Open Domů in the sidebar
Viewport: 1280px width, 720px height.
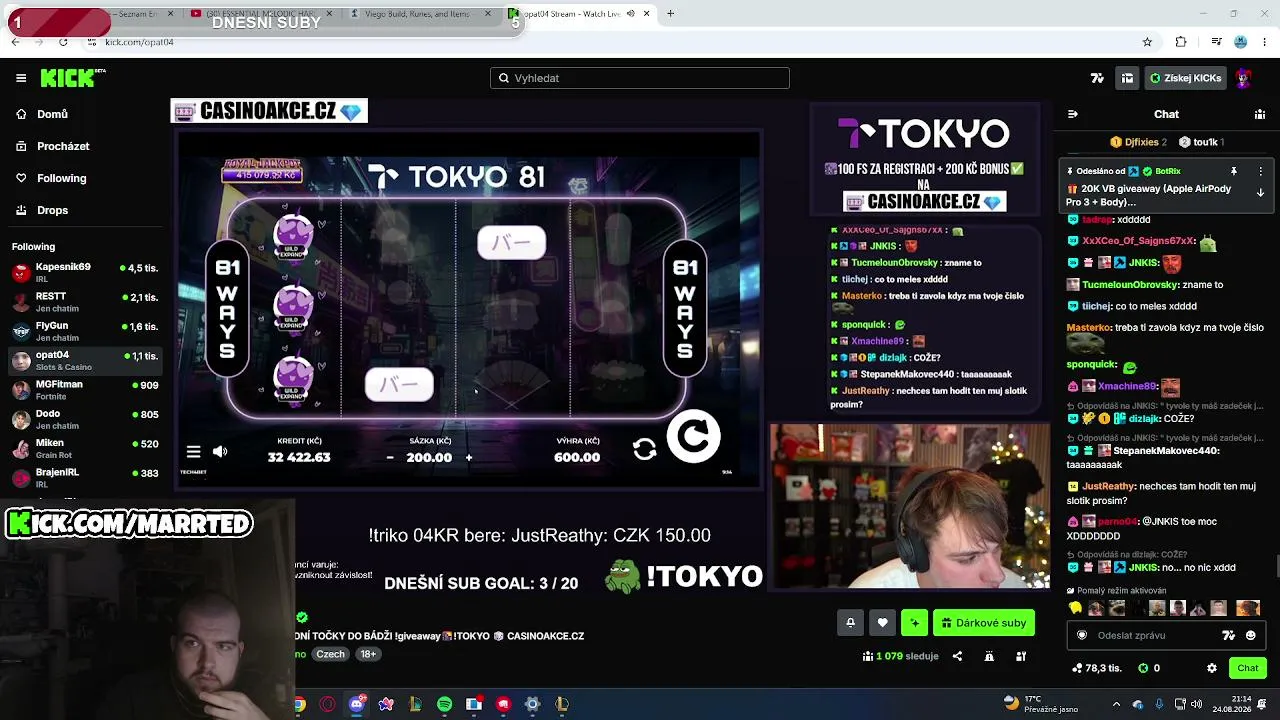point(52,114)
